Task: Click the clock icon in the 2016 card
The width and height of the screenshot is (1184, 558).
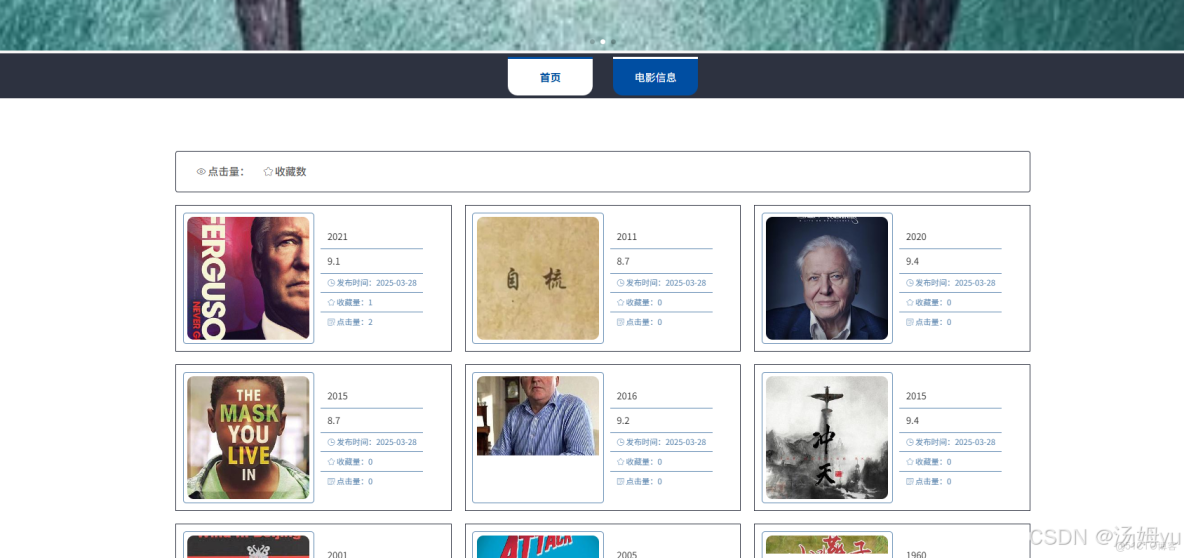Action: pos(621,442)
